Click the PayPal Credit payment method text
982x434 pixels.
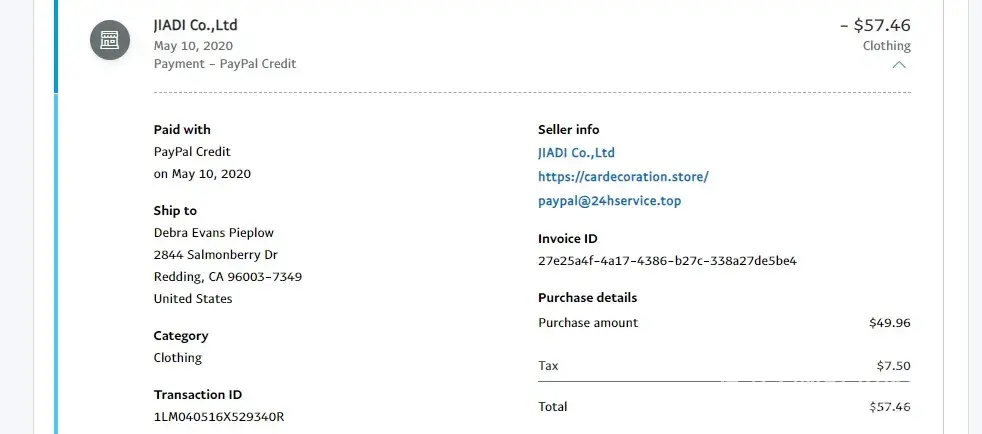tap(192, 152)
